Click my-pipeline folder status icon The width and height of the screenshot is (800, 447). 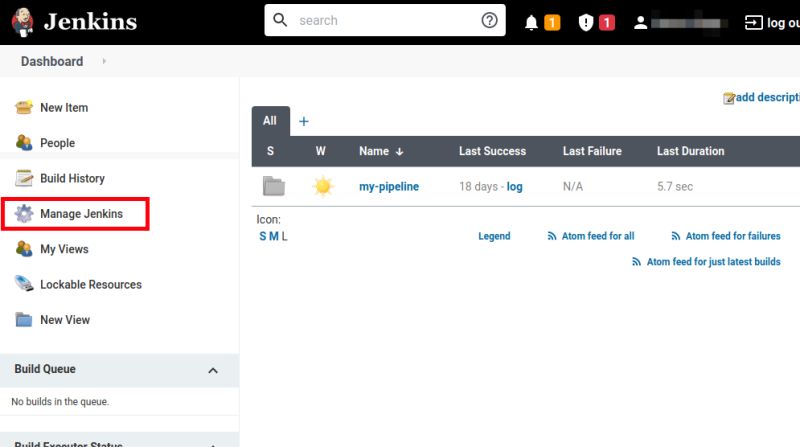(274, 186)
